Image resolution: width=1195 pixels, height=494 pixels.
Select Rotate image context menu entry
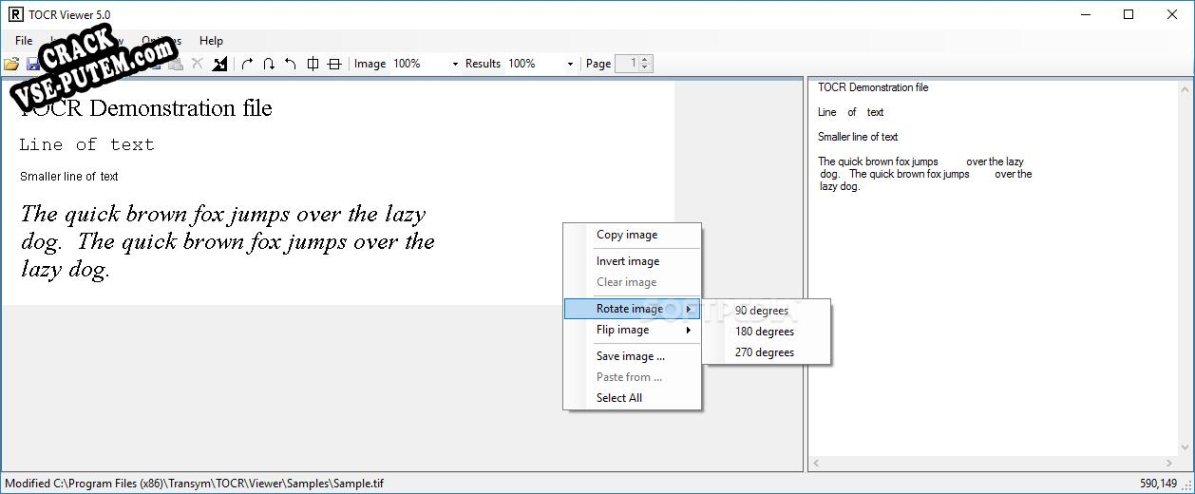coord(632,309)
